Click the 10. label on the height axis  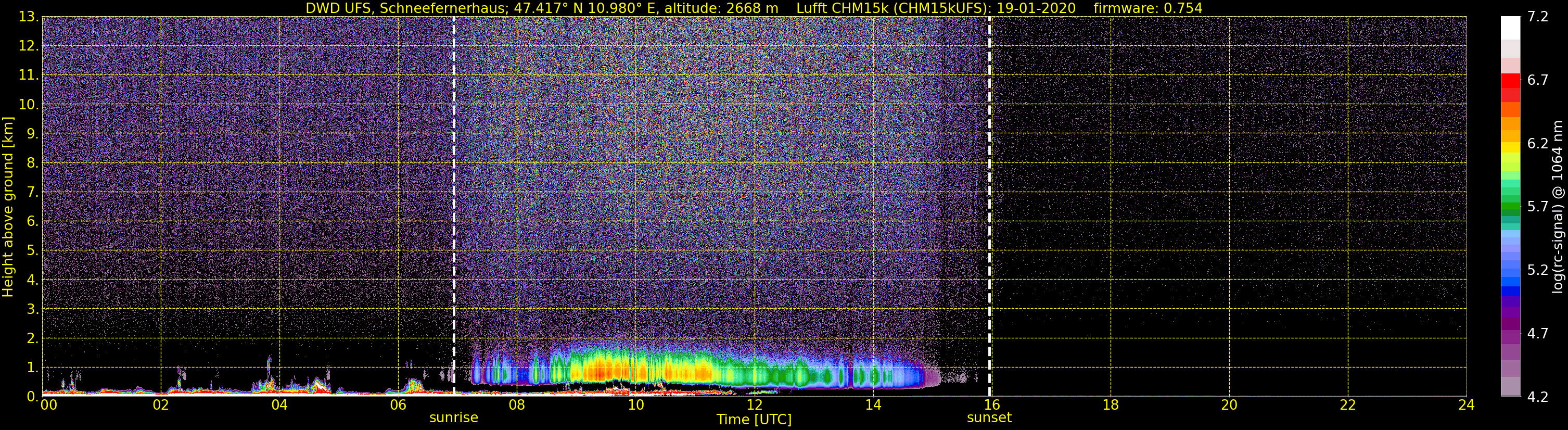29,104
